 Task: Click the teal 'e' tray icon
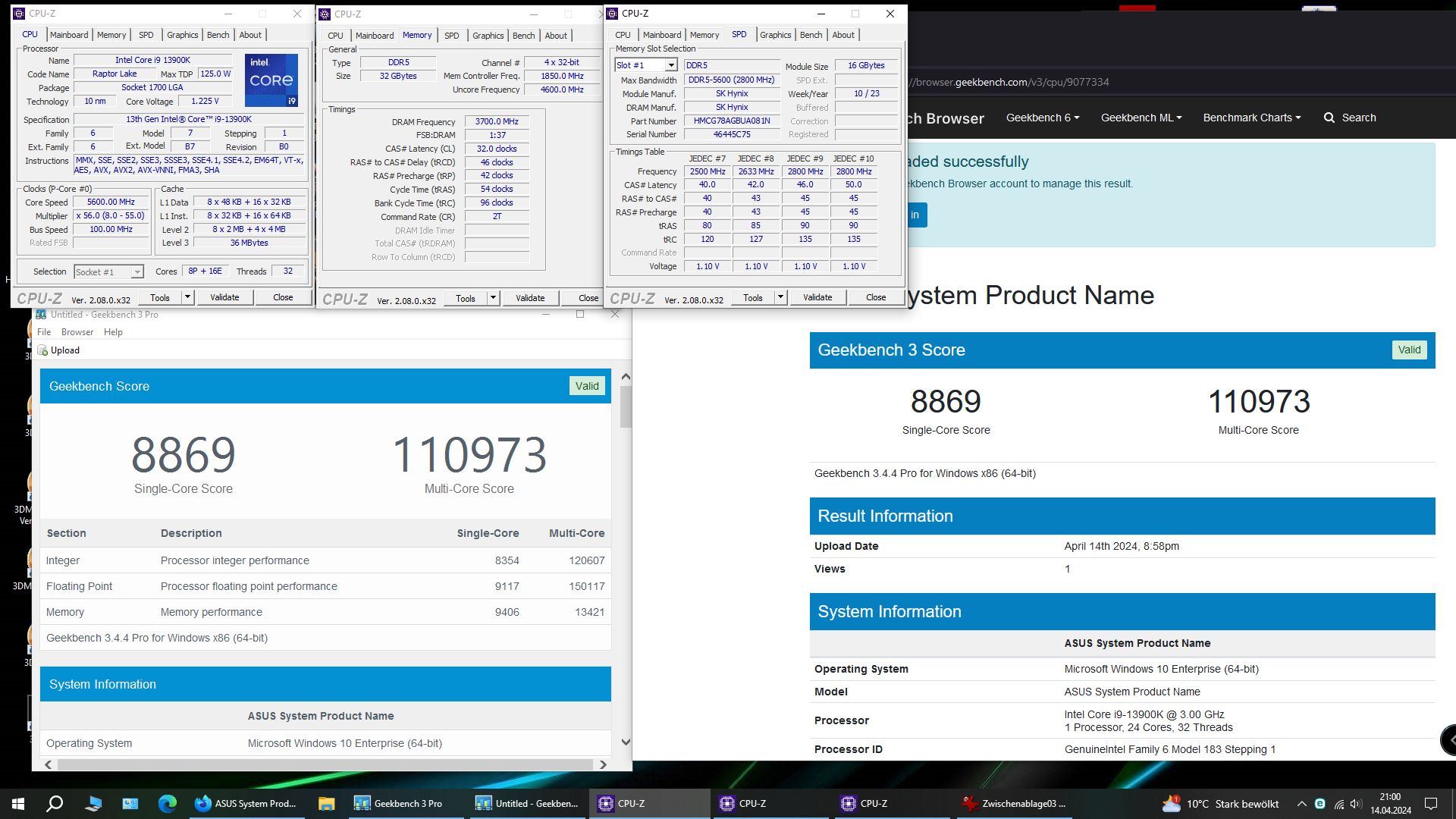point(1319,804)
